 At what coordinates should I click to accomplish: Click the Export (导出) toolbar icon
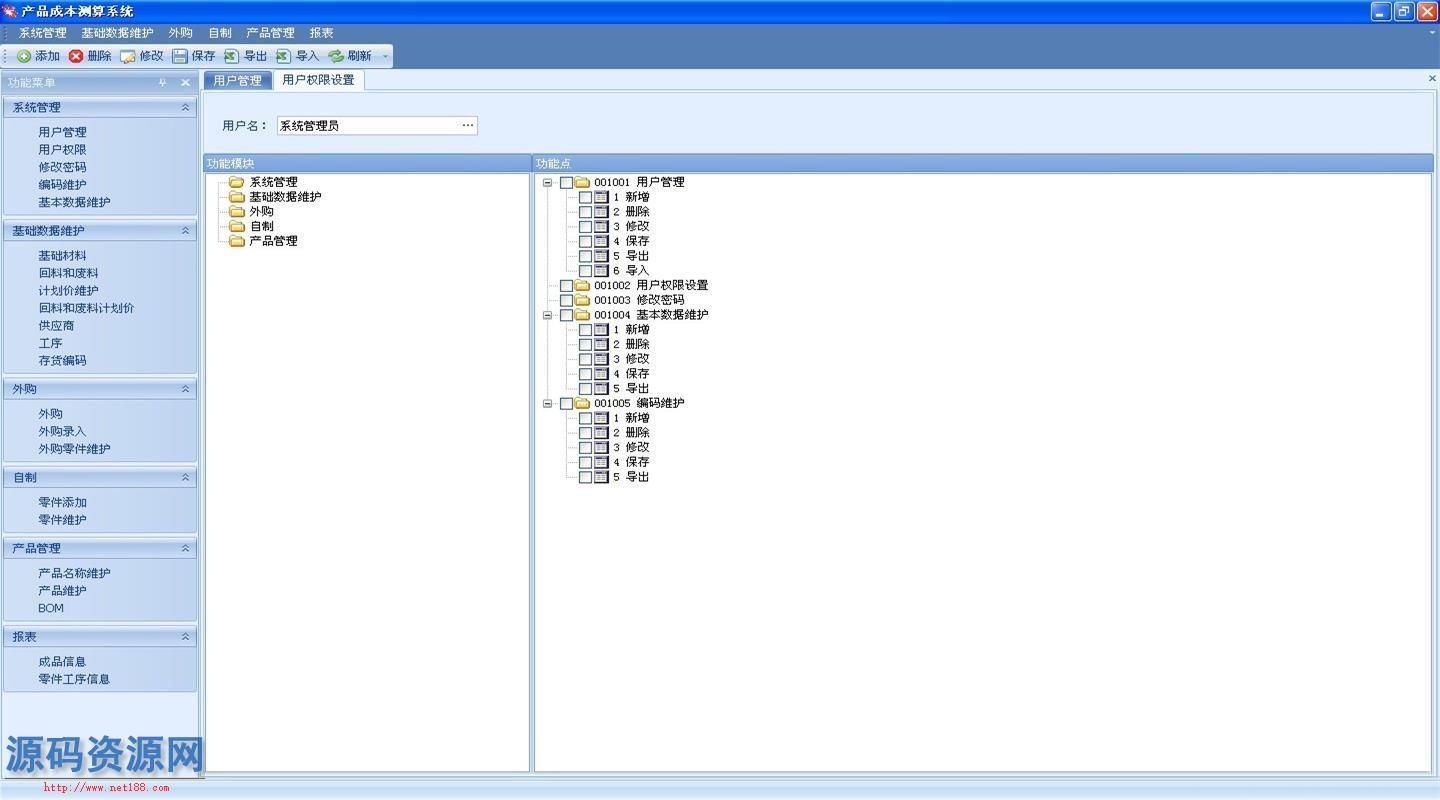coord(232,56)
